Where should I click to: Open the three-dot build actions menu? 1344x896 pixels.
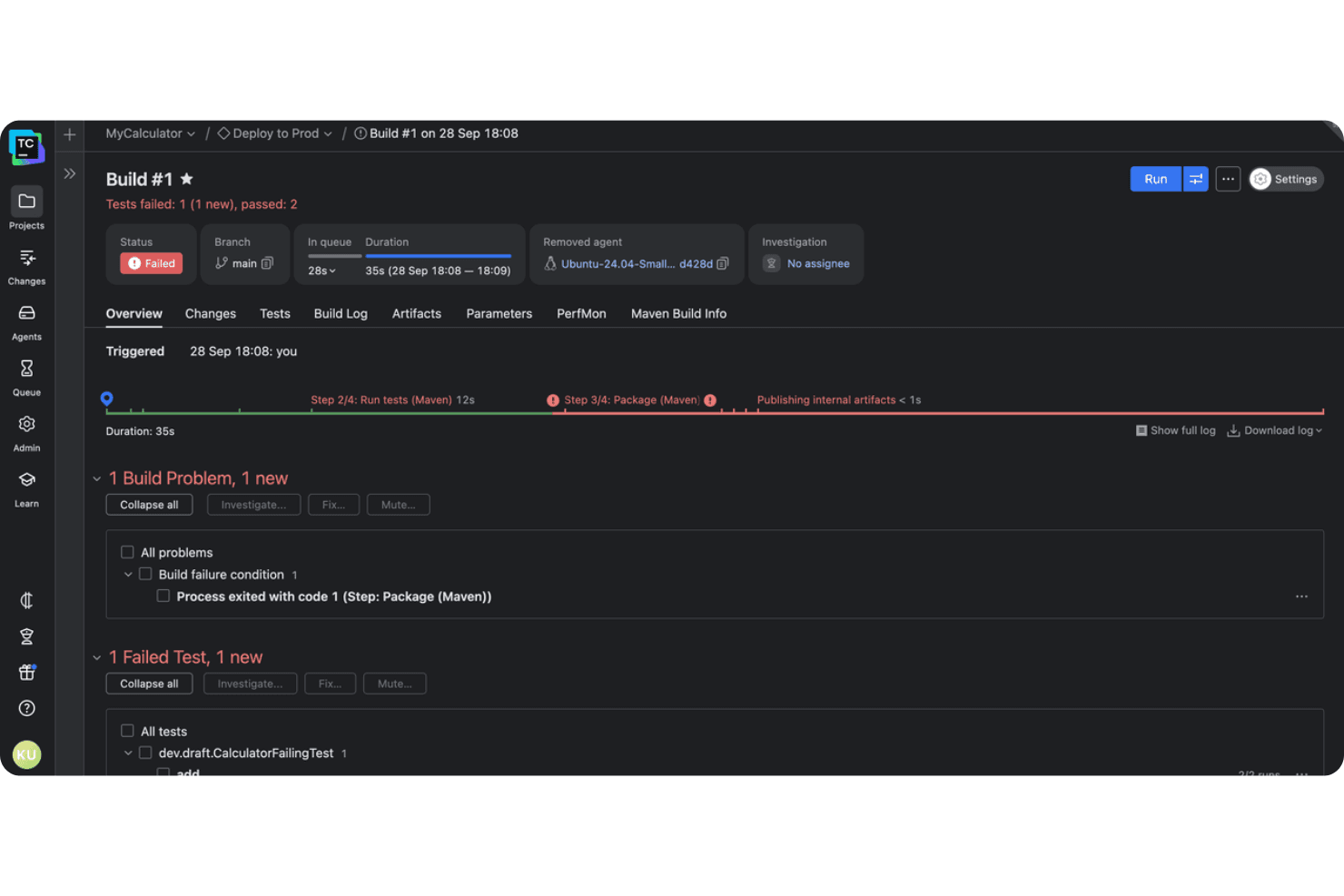pyautogui.click(x=1228, y=179)
